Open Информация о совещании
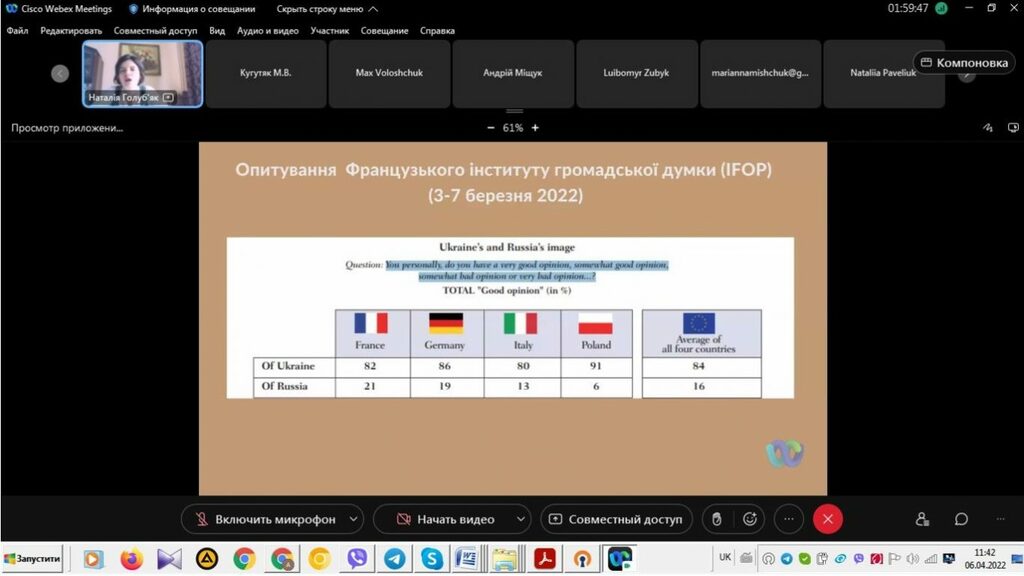 point(191,9)
